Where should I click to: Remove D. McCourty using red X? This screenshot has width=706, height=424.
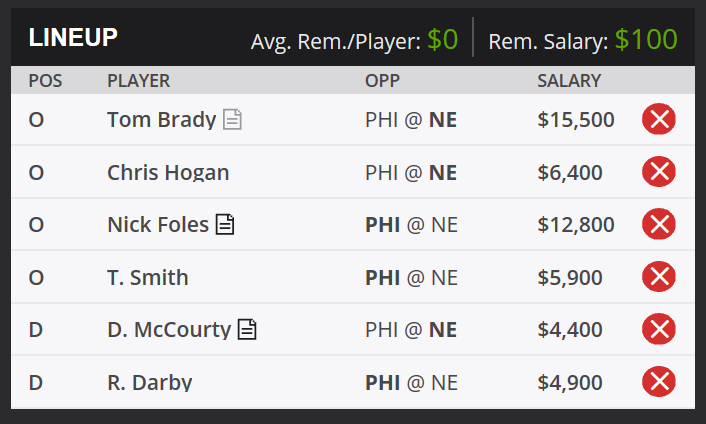pyautogui.click(x=659, y=329)
